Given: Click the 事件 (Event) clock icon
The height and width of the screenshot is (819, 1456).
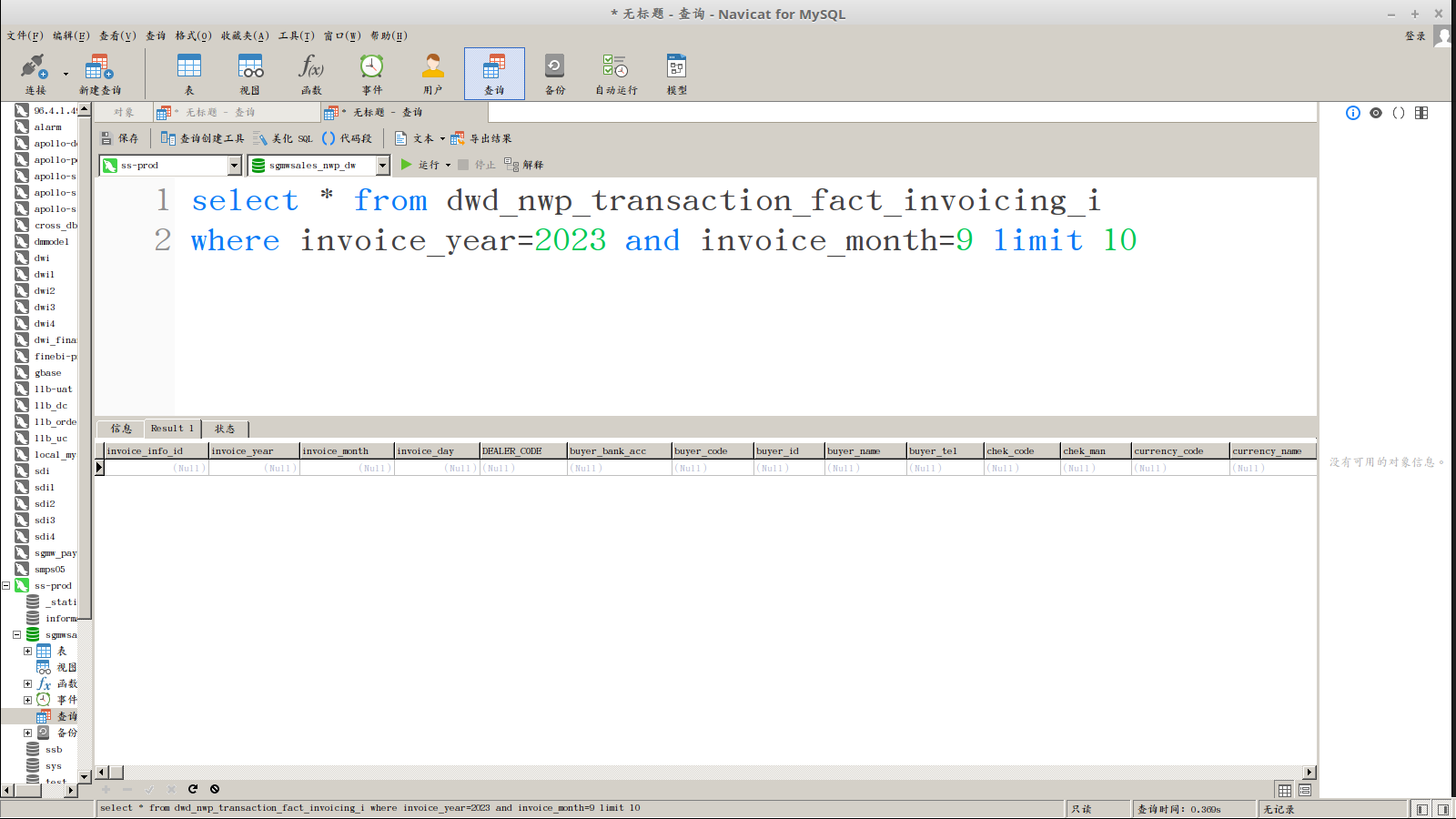Looking at the screenshot, I should point(371,73).
